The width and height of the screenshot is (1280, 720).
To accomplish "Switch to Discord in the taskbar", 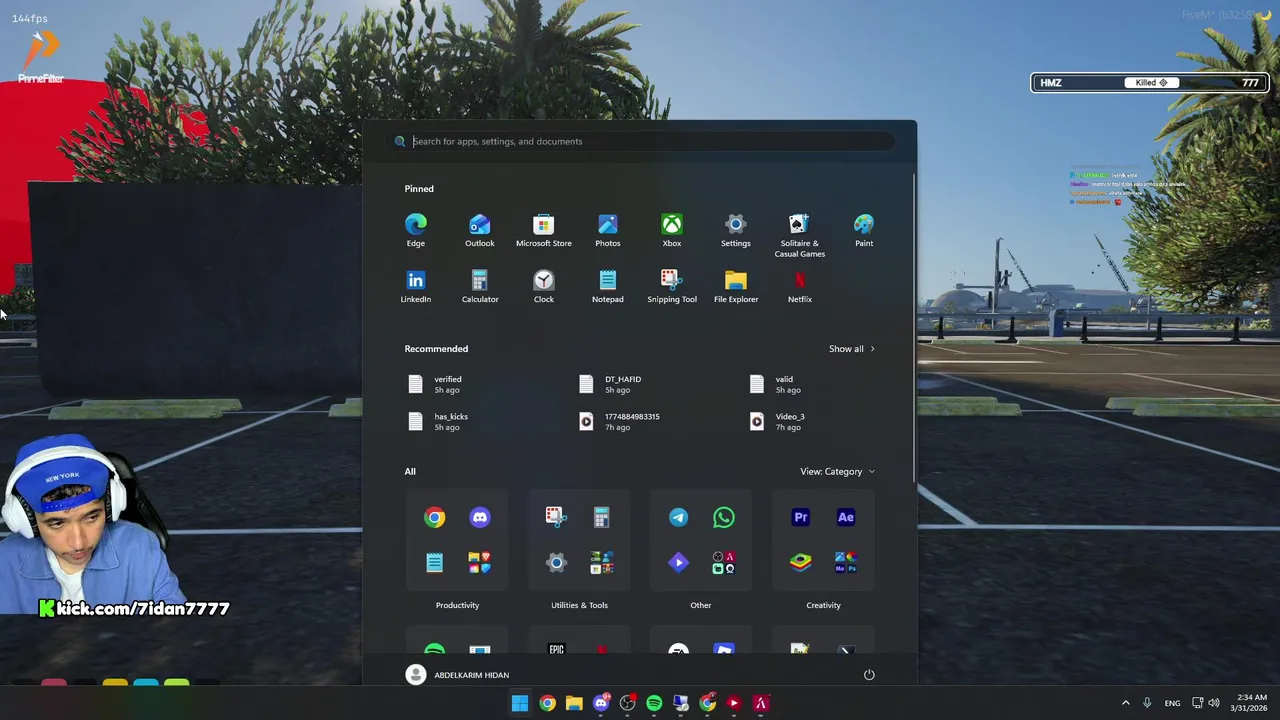I will [601, 703].
